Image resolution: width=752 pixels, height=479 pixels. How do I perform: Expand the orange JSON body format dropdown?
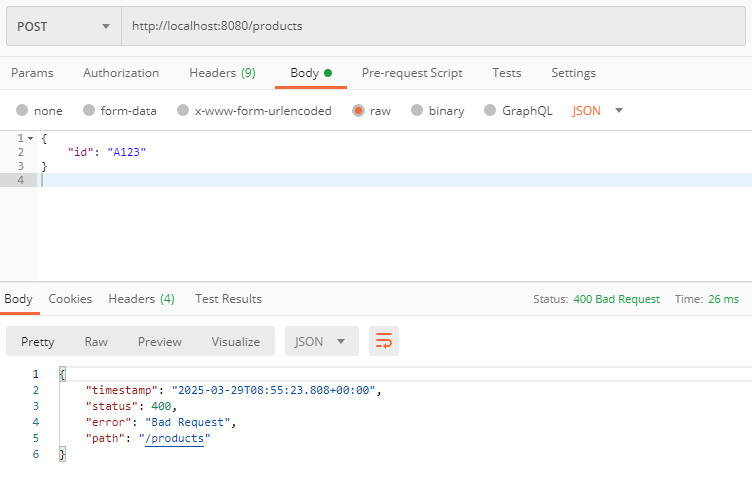coord(597,111)
